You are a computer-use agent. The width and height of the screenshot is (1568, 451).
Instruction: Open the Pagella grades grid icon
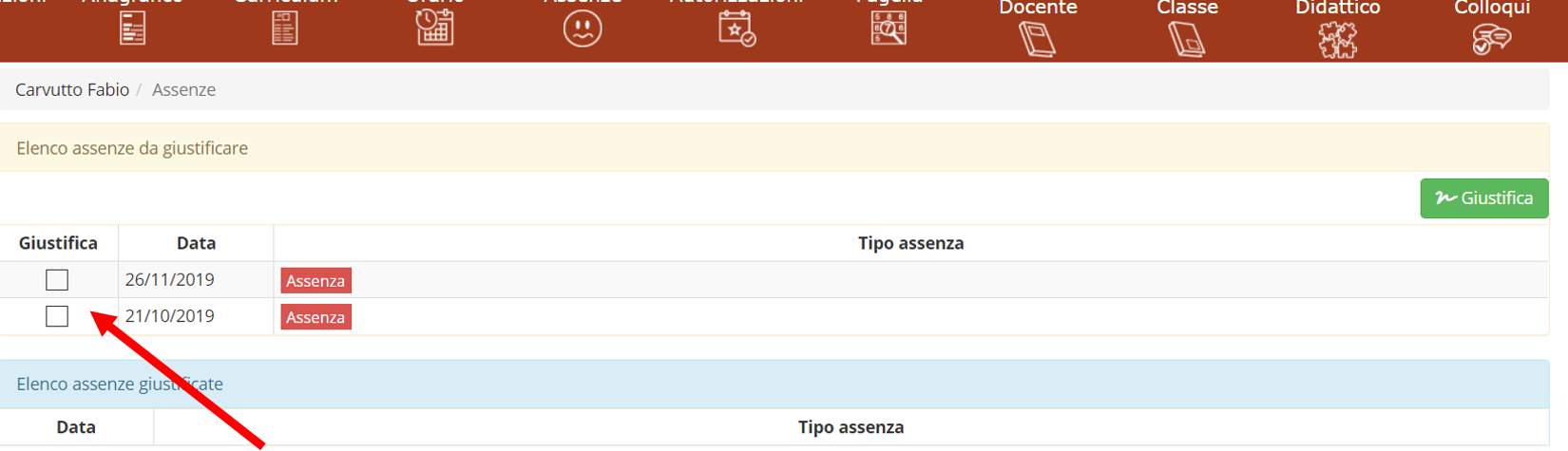click(x=889, y=28)
